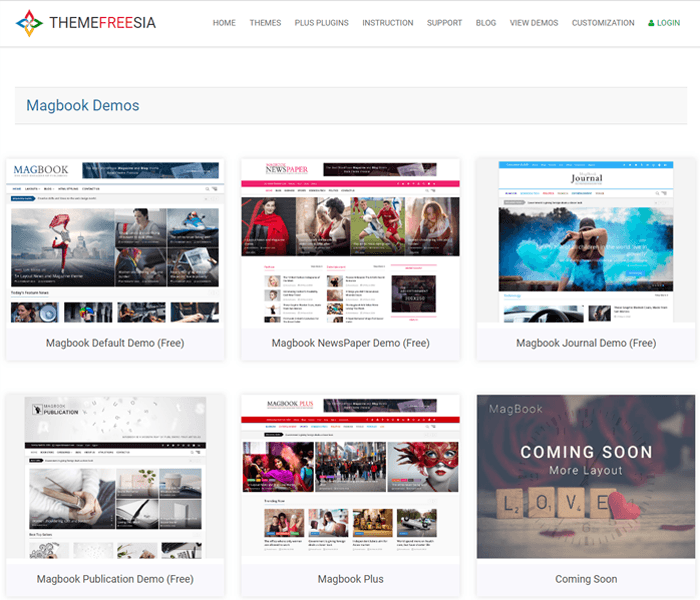
Task: Click the Magbook Plus title
Action: [x=350, y=579]
